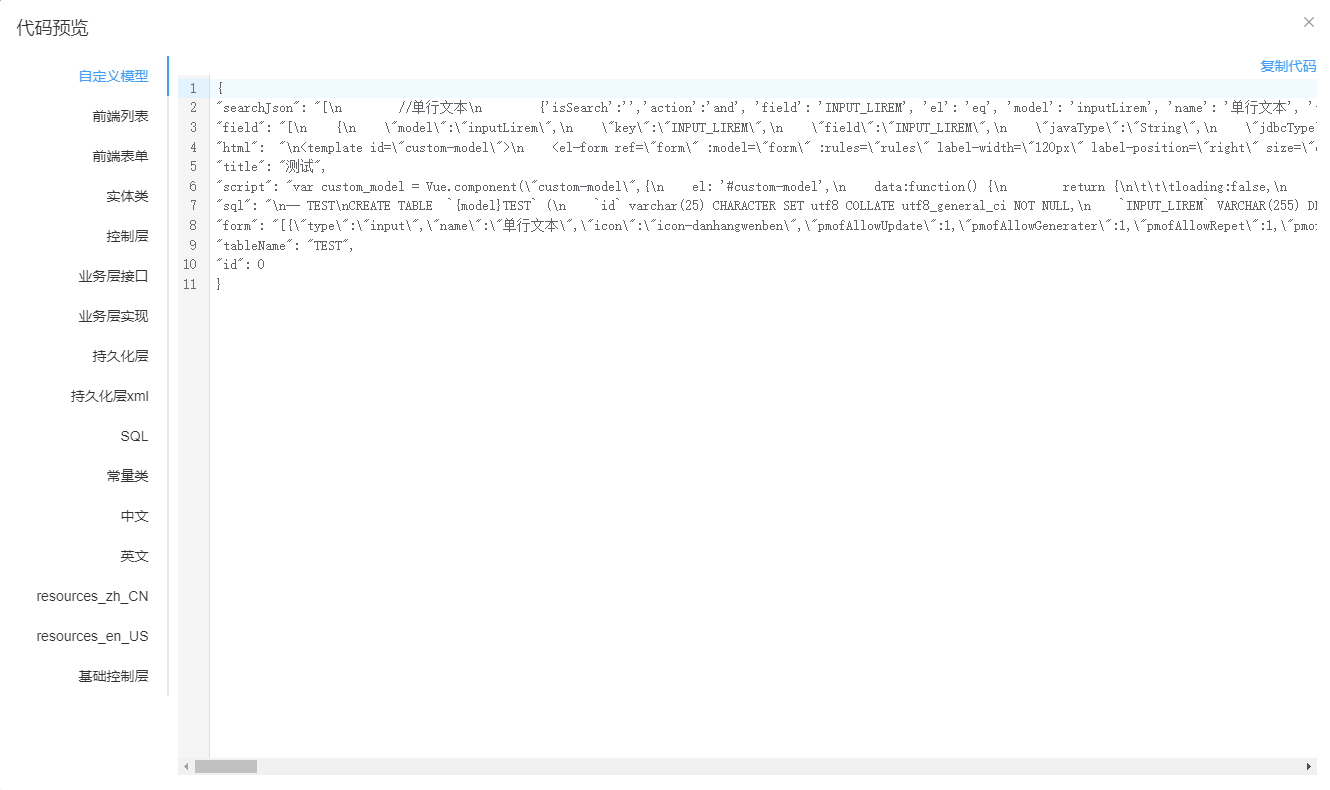The height and width of the screenshot is (790, 1330).
Task: Open the 前端表单 tab
Action: tap(120, 156)
